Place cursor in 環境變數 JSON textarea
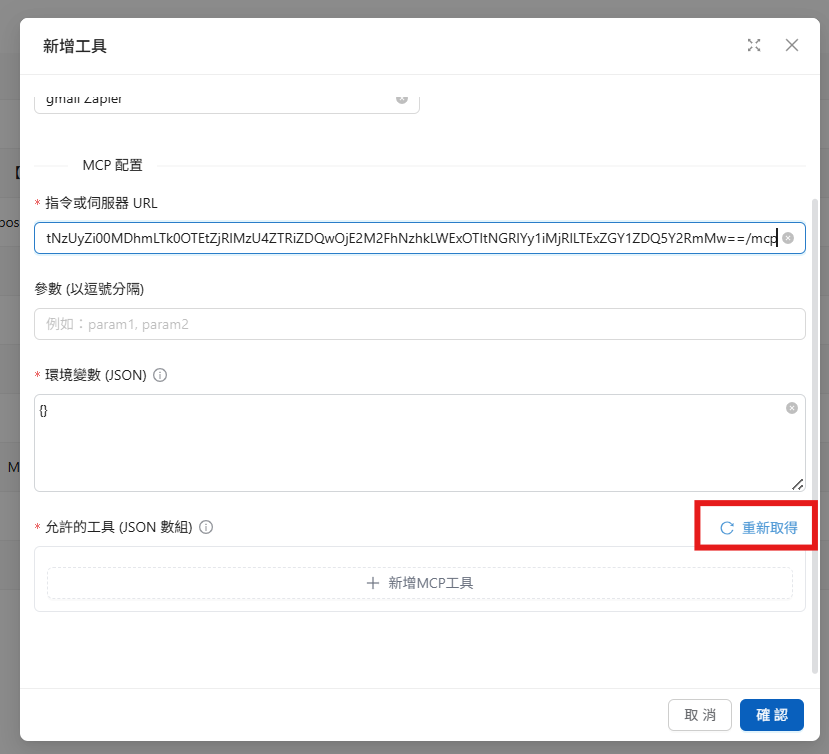829x754 pixels. [400, 443]
